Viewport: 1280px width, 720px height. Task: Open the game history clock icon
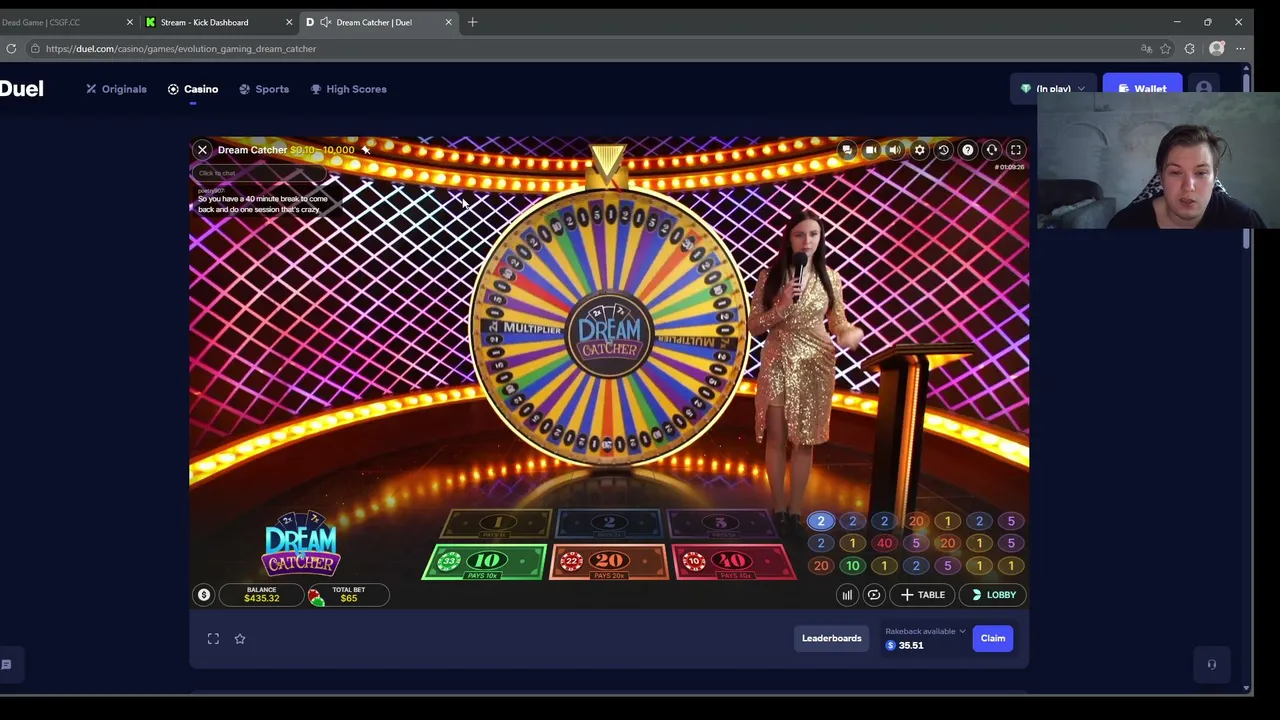coord(943,150)
